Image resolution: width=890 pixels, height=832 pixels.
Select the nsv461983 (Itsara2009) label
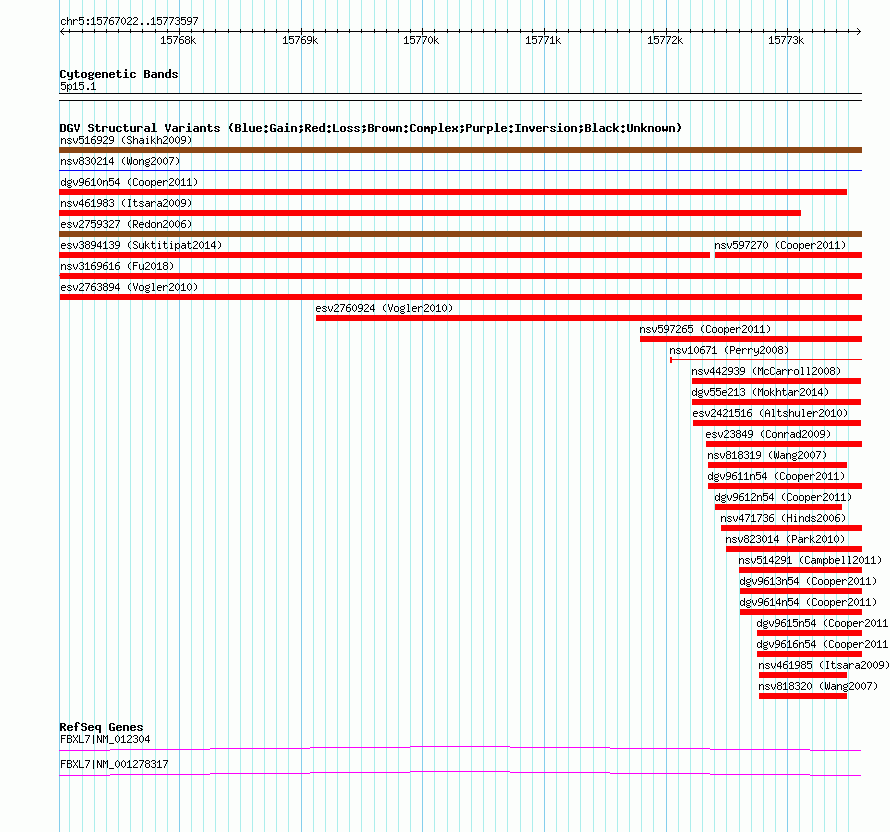126,203
